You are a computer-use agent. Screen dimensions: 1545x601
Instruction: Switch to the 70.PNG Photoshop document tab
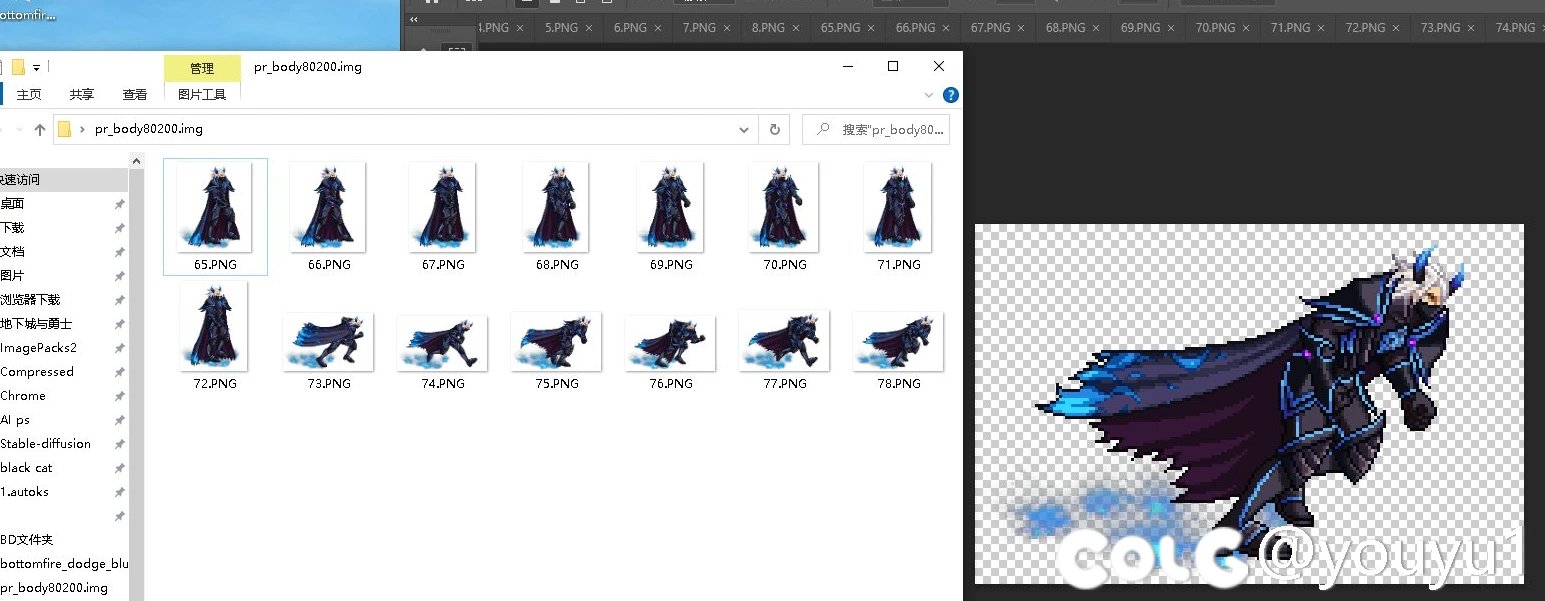tap(1215, 28)
